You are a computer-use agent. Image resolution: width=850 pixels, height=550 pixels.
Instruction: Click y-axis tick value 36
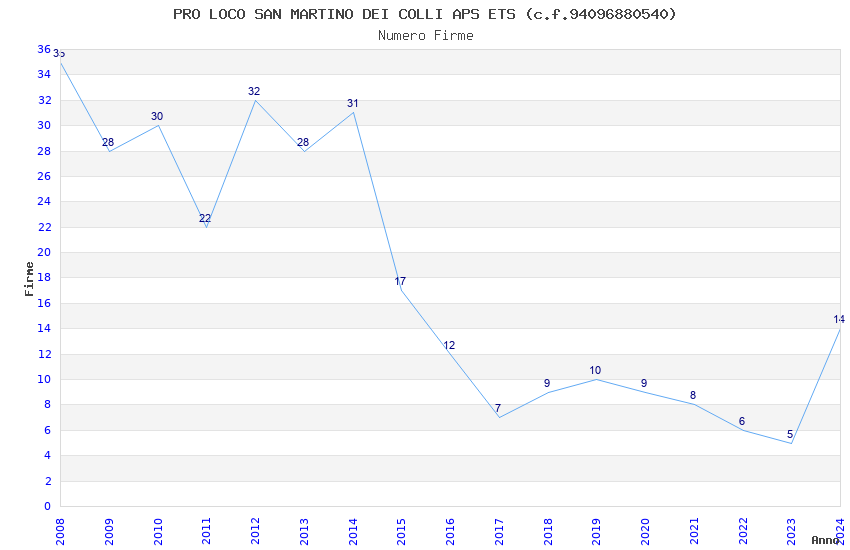pyautogui.click(x=44, y=49)
